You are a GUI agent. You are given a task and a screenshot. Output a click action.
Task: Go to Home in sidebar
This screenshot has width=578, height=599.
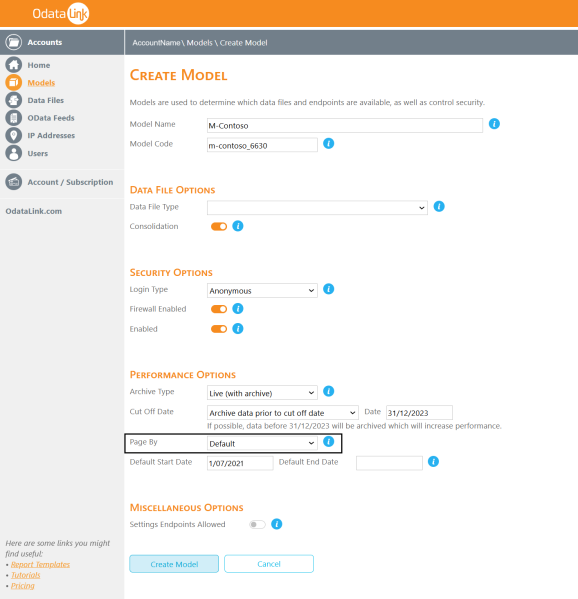(x=39, y=65)
